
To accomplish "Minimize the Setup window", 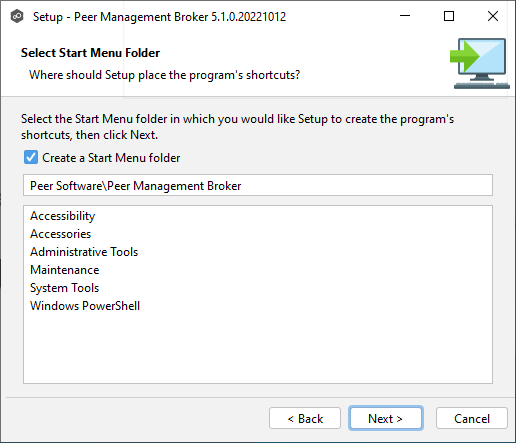I will (405, 16).
